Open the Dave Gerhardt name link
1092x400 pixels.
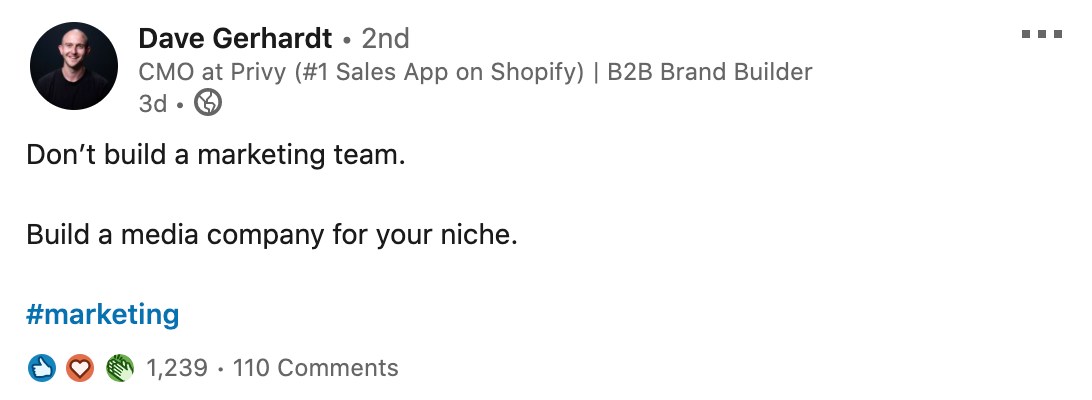pos(235,38)
